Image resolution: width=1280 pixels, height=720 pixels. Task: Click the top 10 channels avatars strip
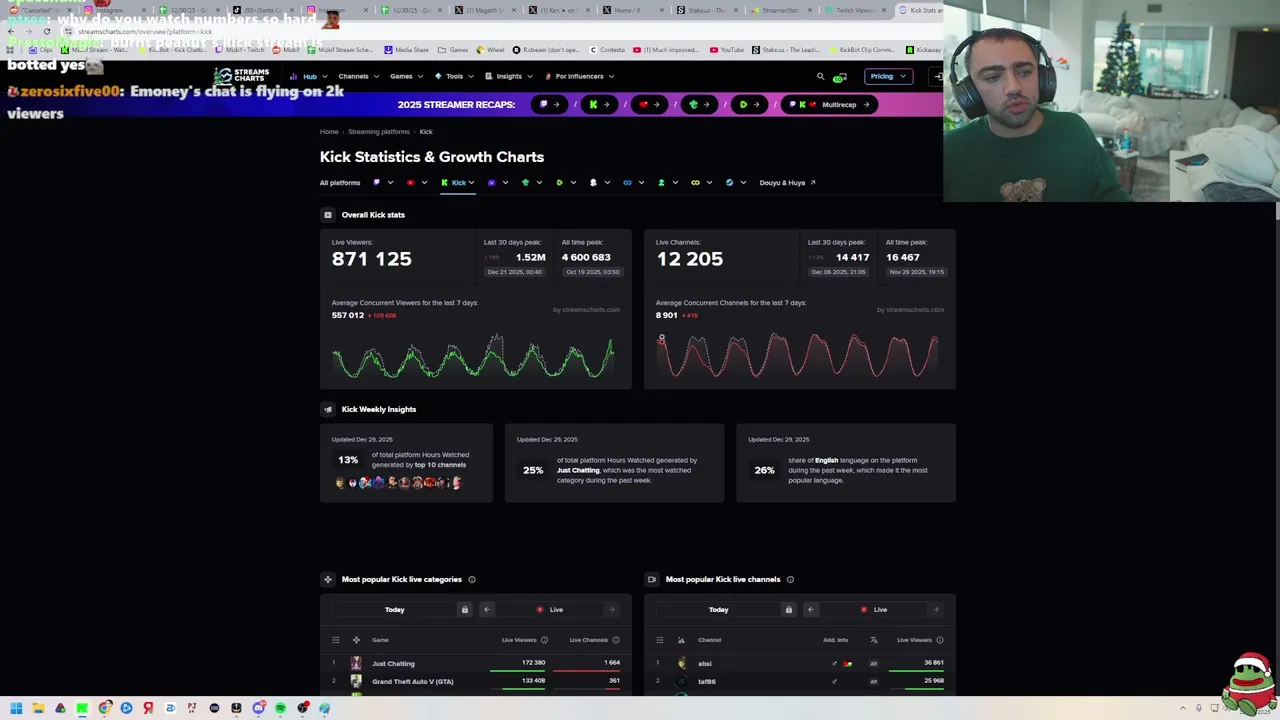pos(399,483)
